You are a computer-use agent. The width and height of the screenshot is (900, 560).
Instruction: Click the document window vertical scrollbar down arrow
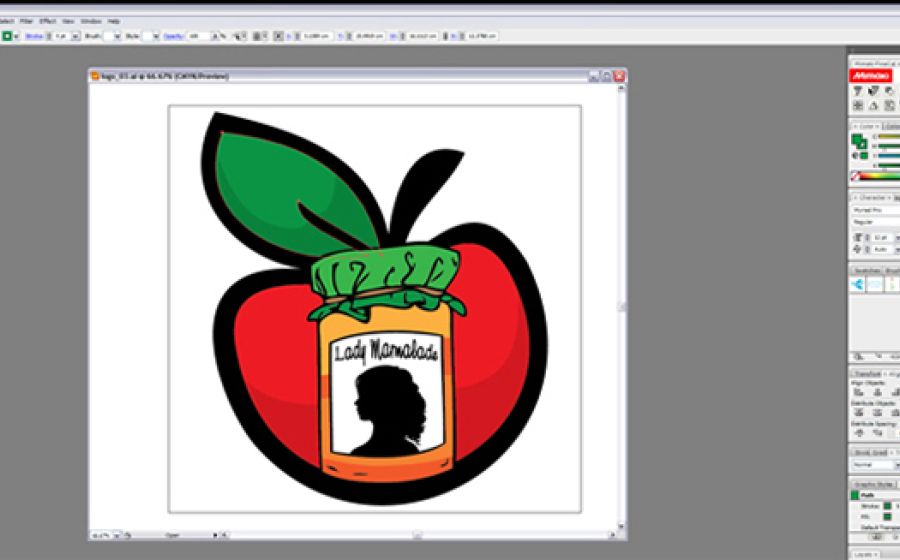pyautogui.click(x=620, y=526)
